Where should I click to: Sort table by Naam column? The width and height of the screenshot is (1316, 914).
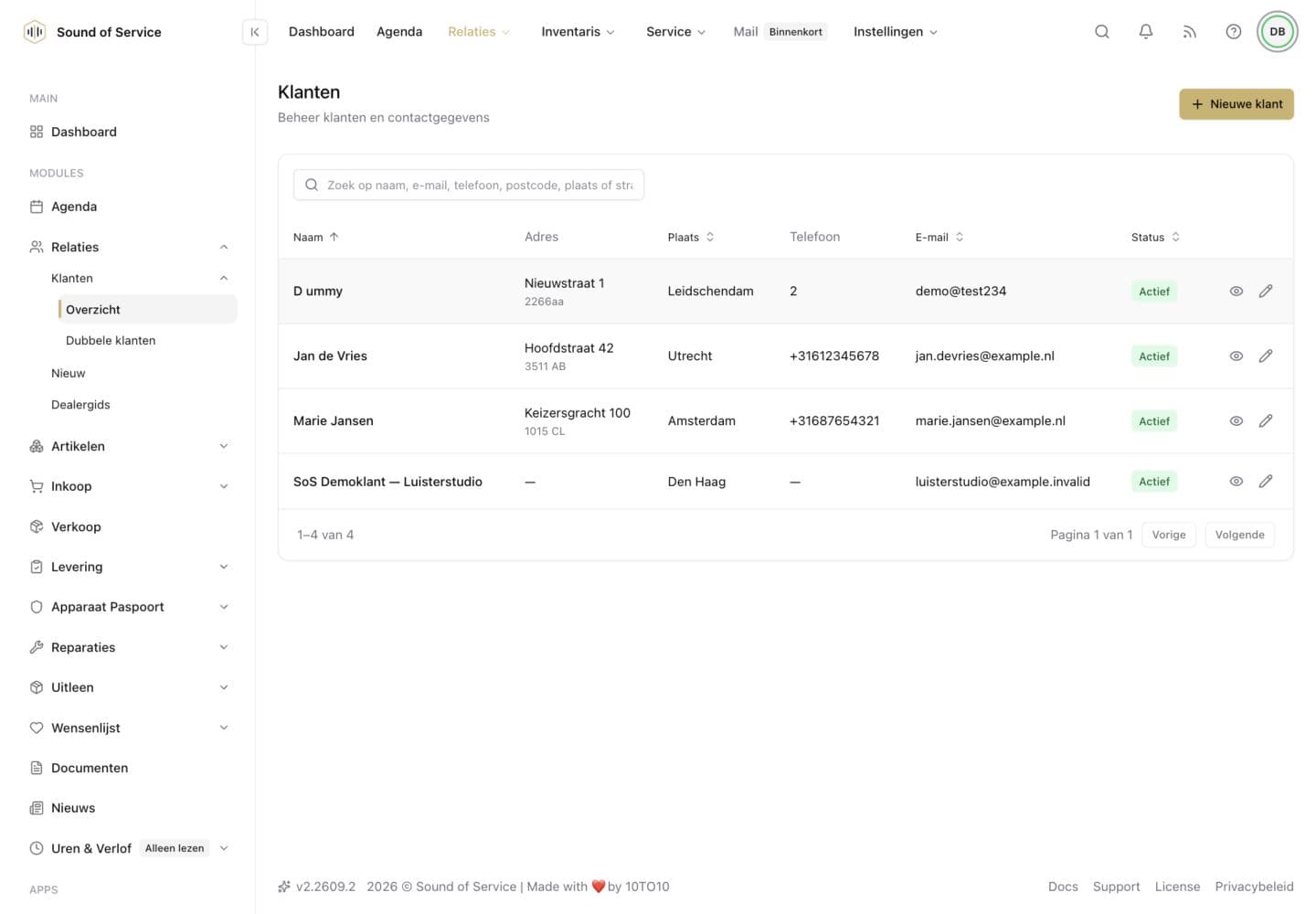tap(316, 237)
